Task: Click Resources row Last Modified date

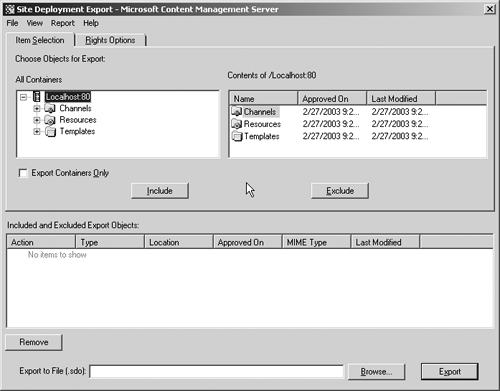Action: (400, 124)
